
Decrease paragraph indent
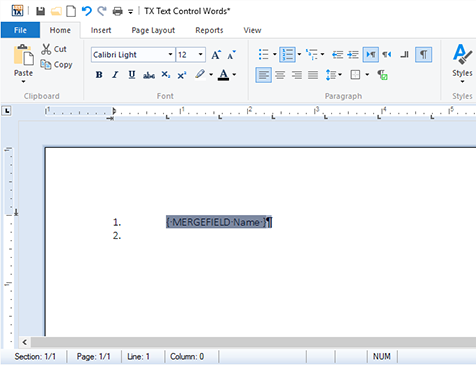pyautogui.click(x=337, y=54)
